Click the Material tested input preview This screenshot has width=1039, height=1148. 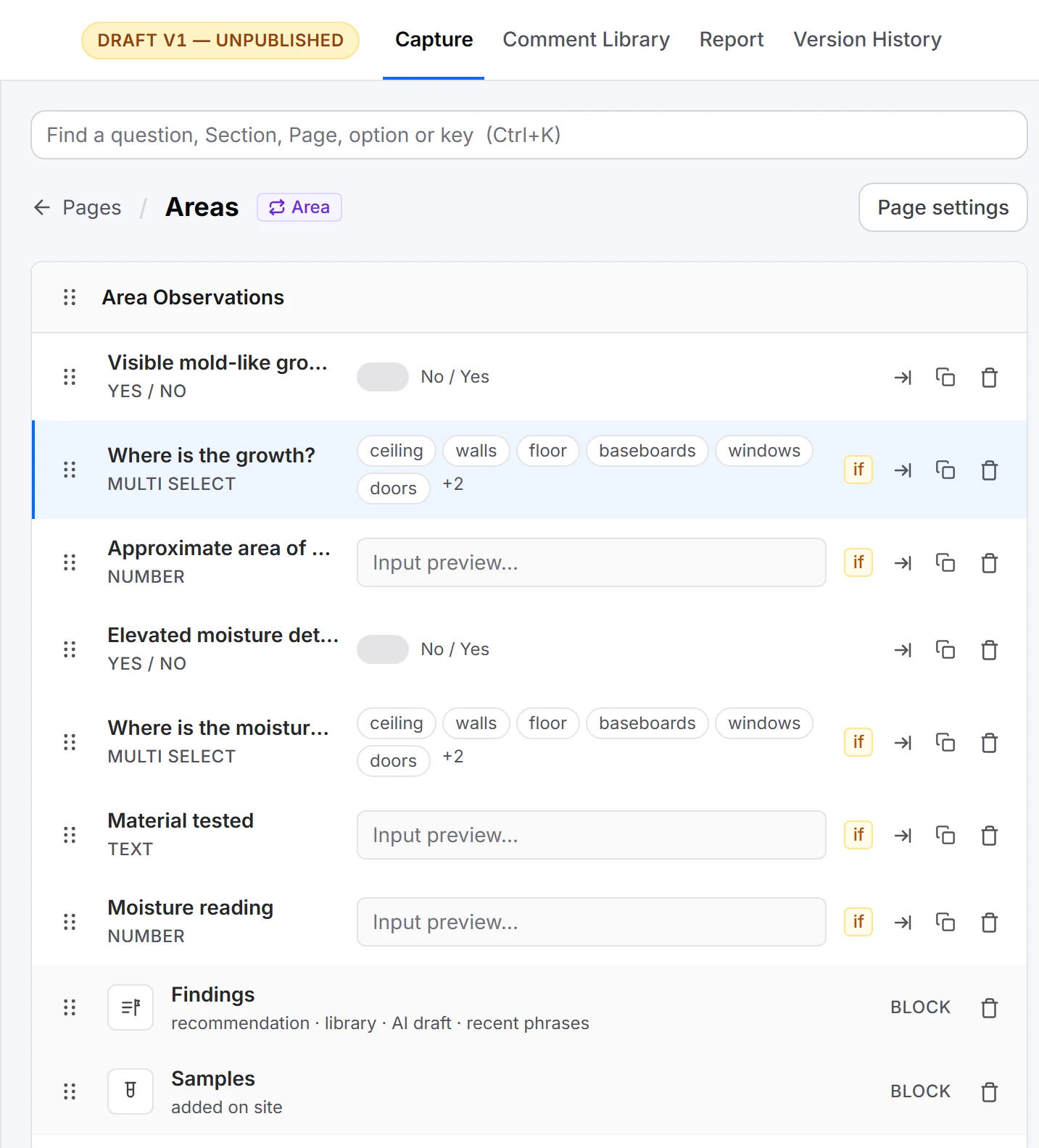pyautogui.click(x=591, y=835)
